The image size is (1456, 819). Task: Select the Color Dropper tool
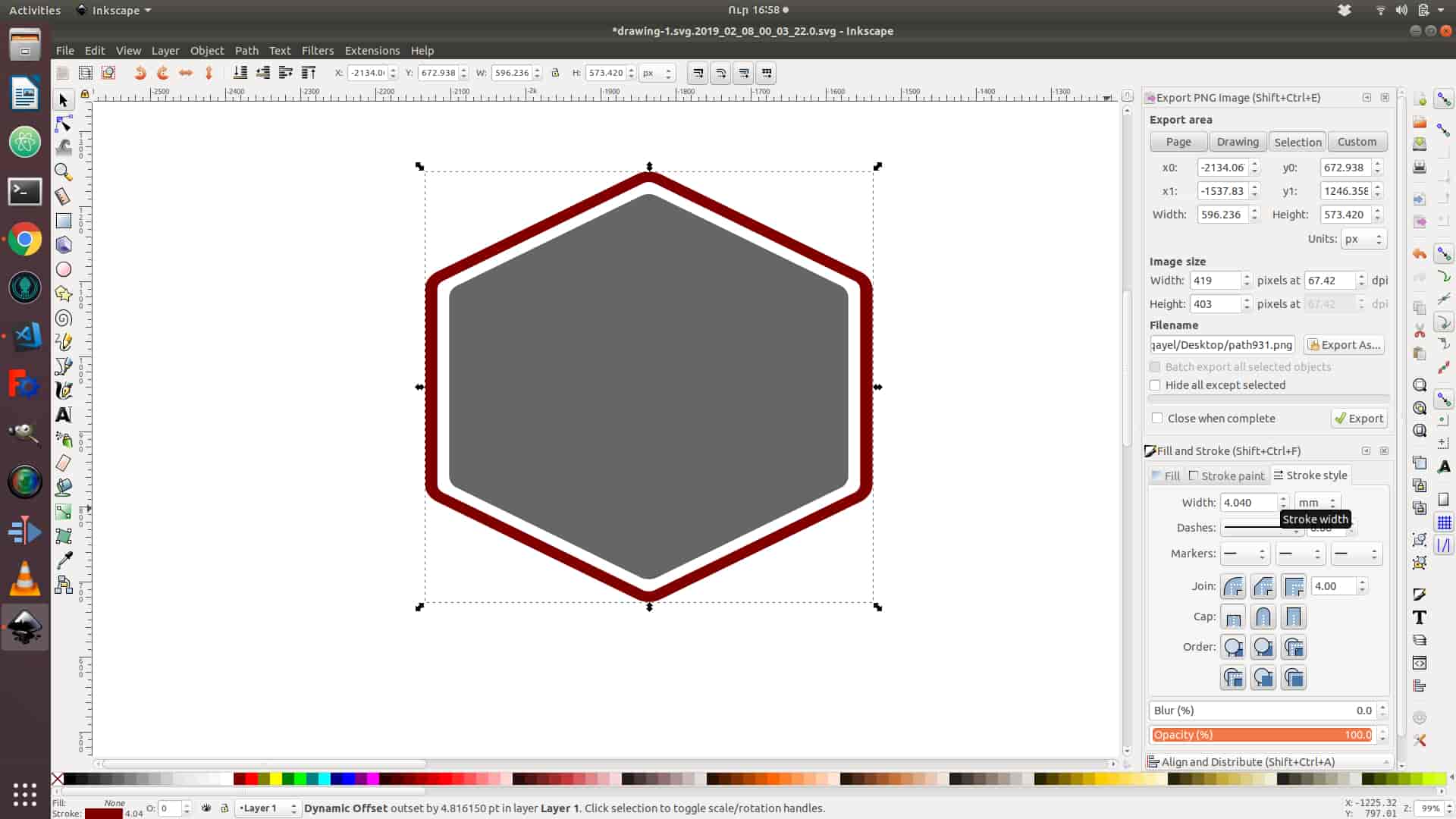pyautogui.click(x=64, y=560)
